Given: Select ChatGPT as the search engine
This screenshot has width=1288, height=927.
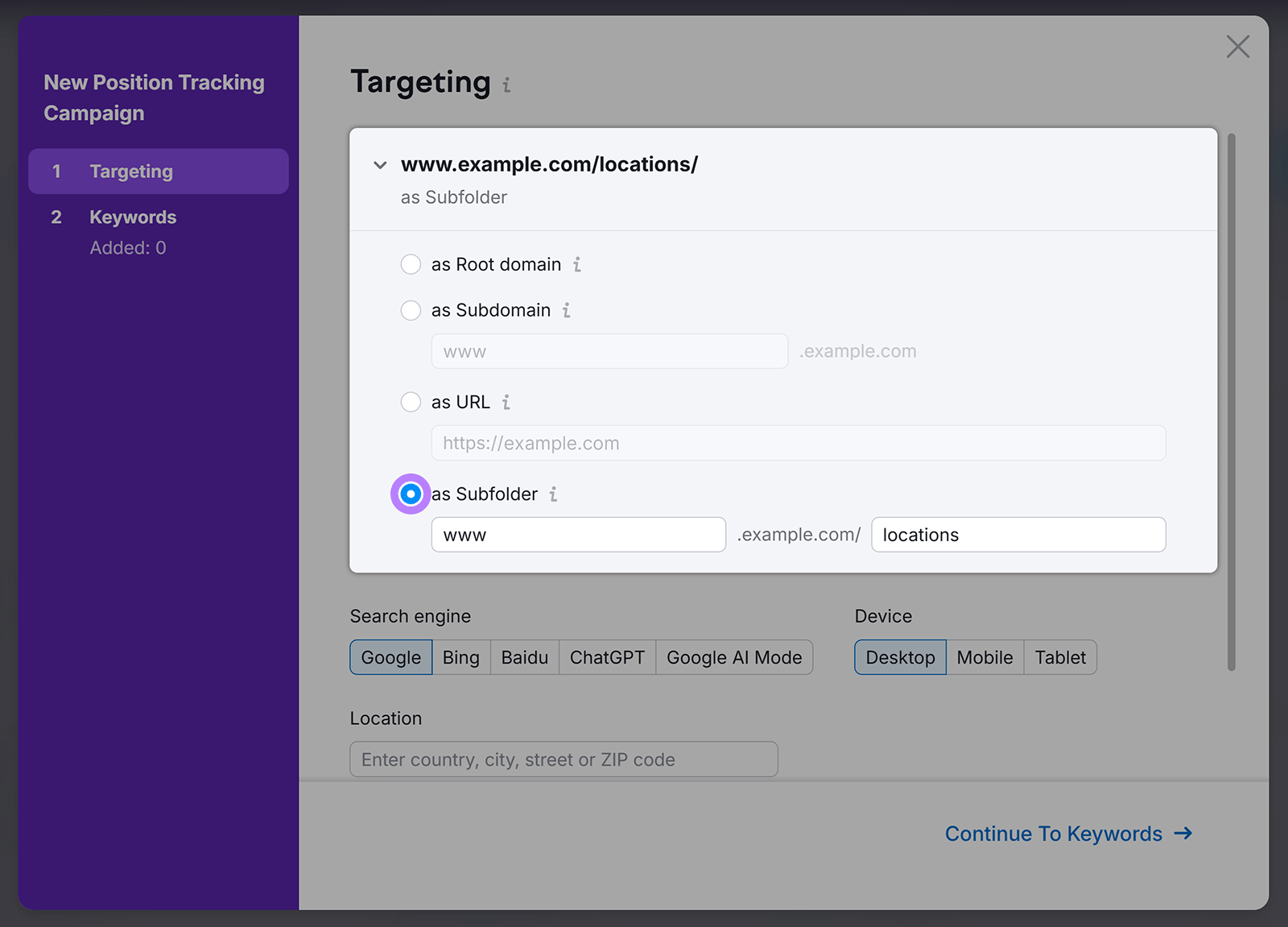Looking at the screenshot, I should coord(607,657).
